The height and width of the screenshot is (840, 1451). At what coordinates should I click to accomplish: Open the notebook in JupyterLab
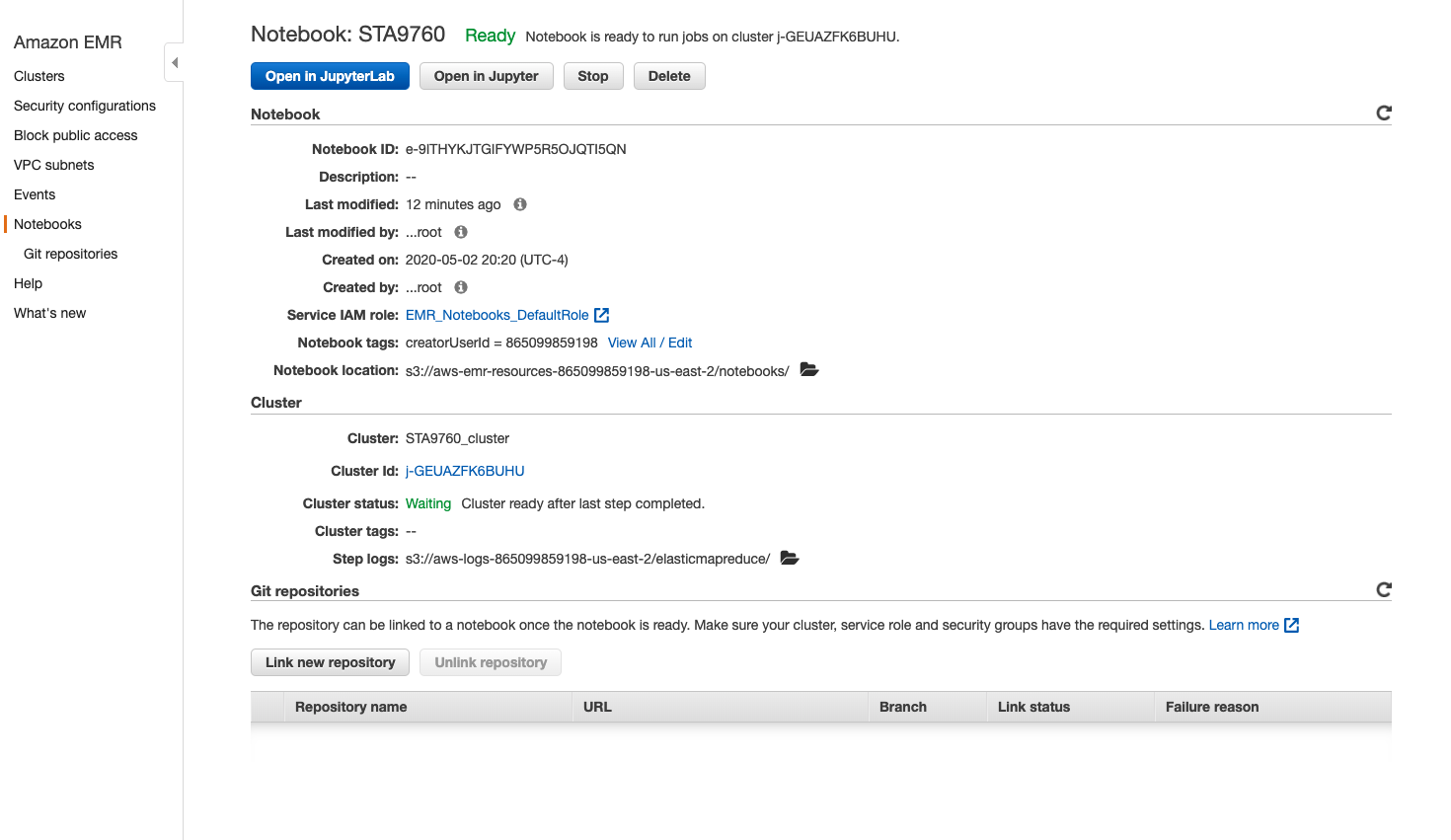pyautogui.click(x=330, y=76)
